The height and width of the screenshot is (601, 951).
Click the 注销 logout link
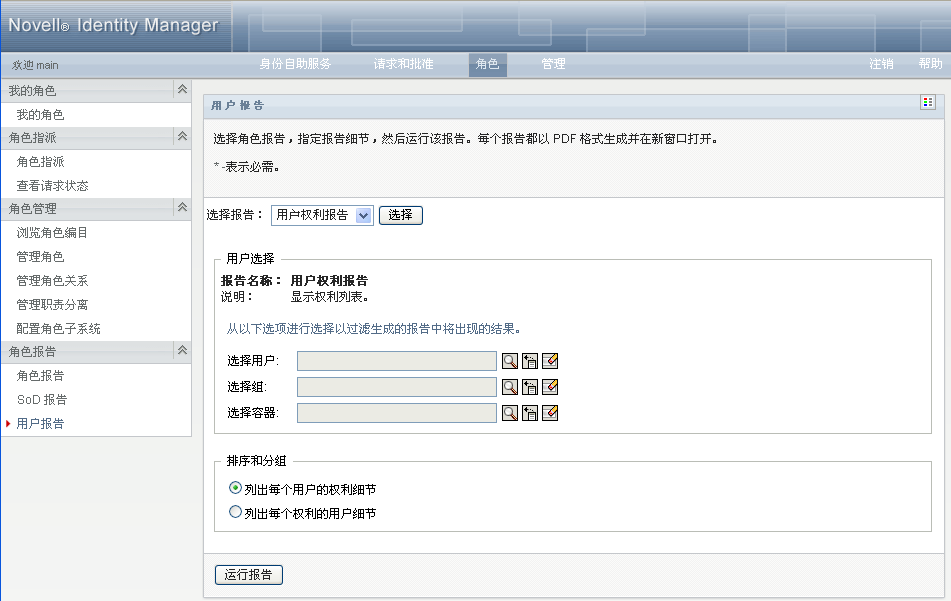[x=881, y=64]
